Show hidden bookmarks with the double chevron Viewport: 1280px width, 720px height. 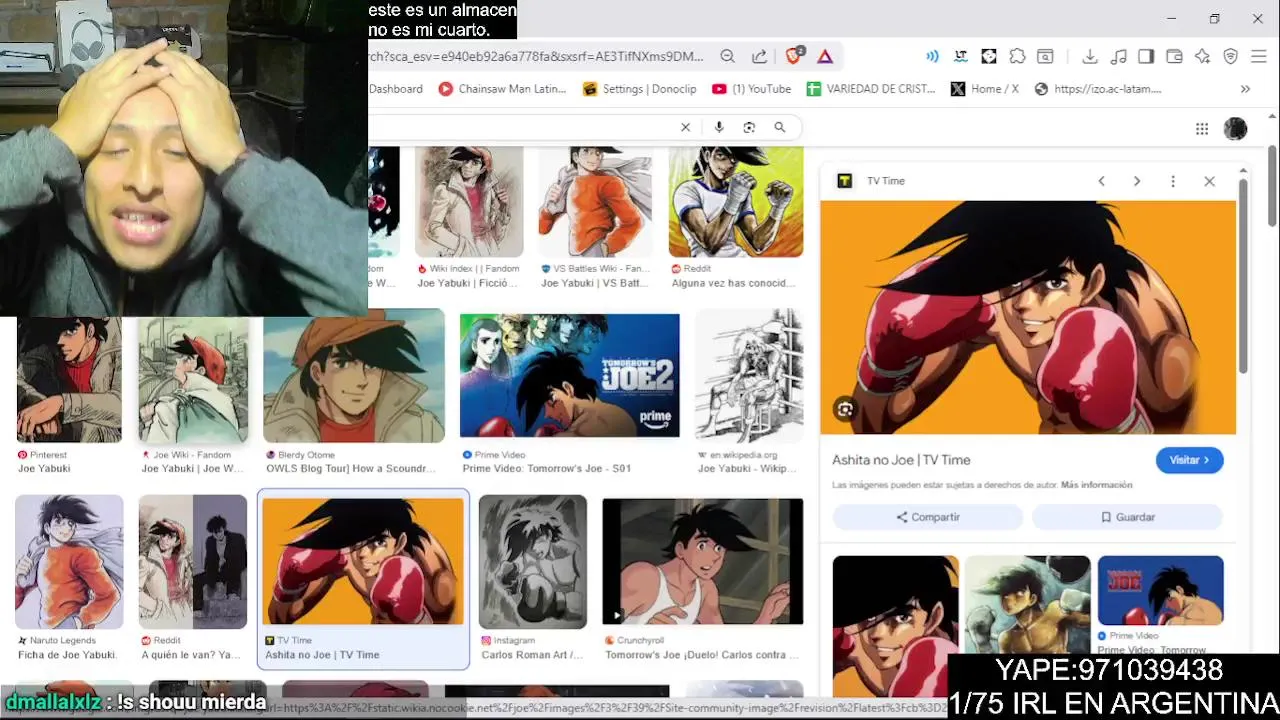1245,89
